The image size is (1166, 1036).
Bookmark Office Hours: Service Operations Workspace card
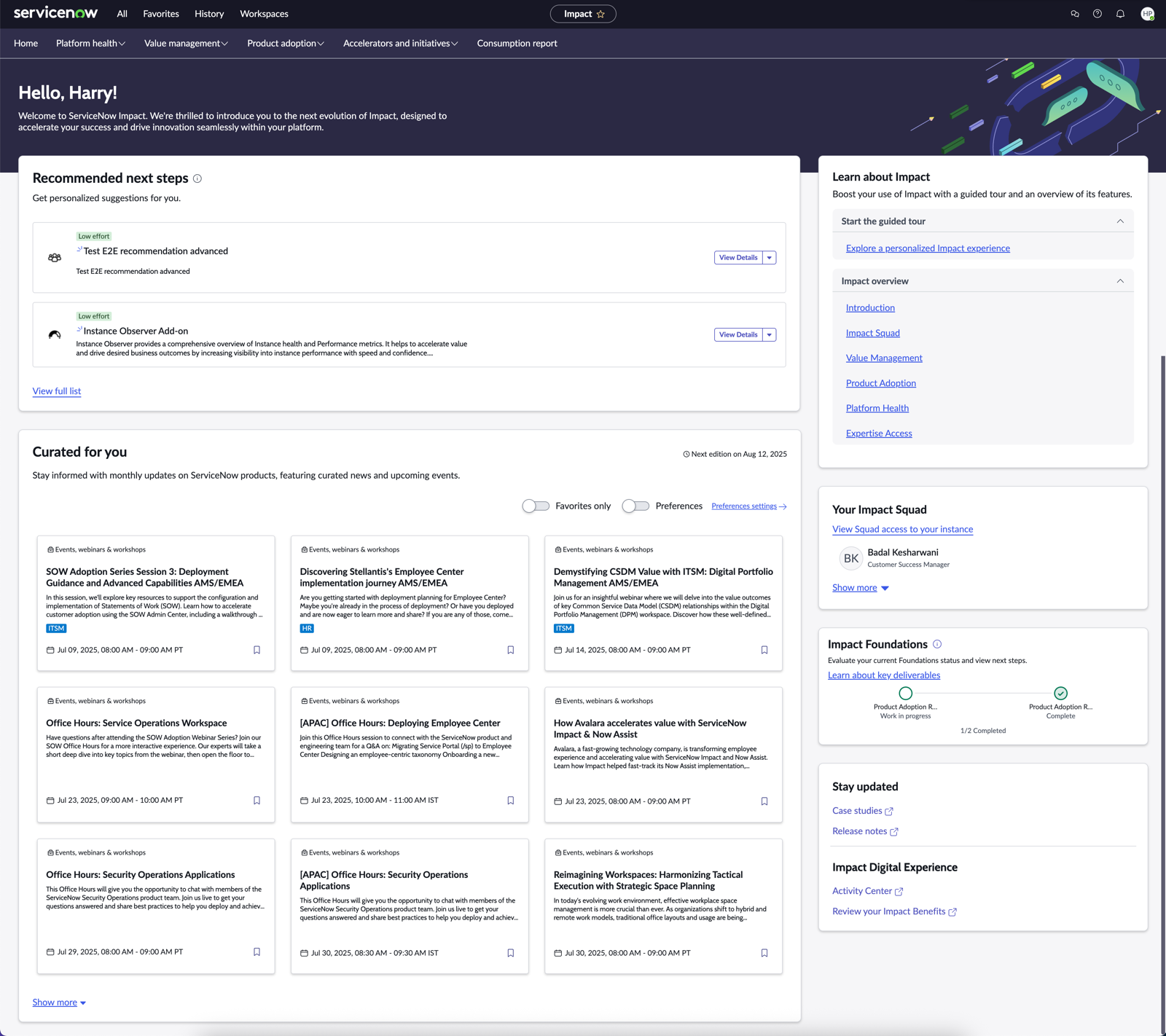(x=257, y=801)
